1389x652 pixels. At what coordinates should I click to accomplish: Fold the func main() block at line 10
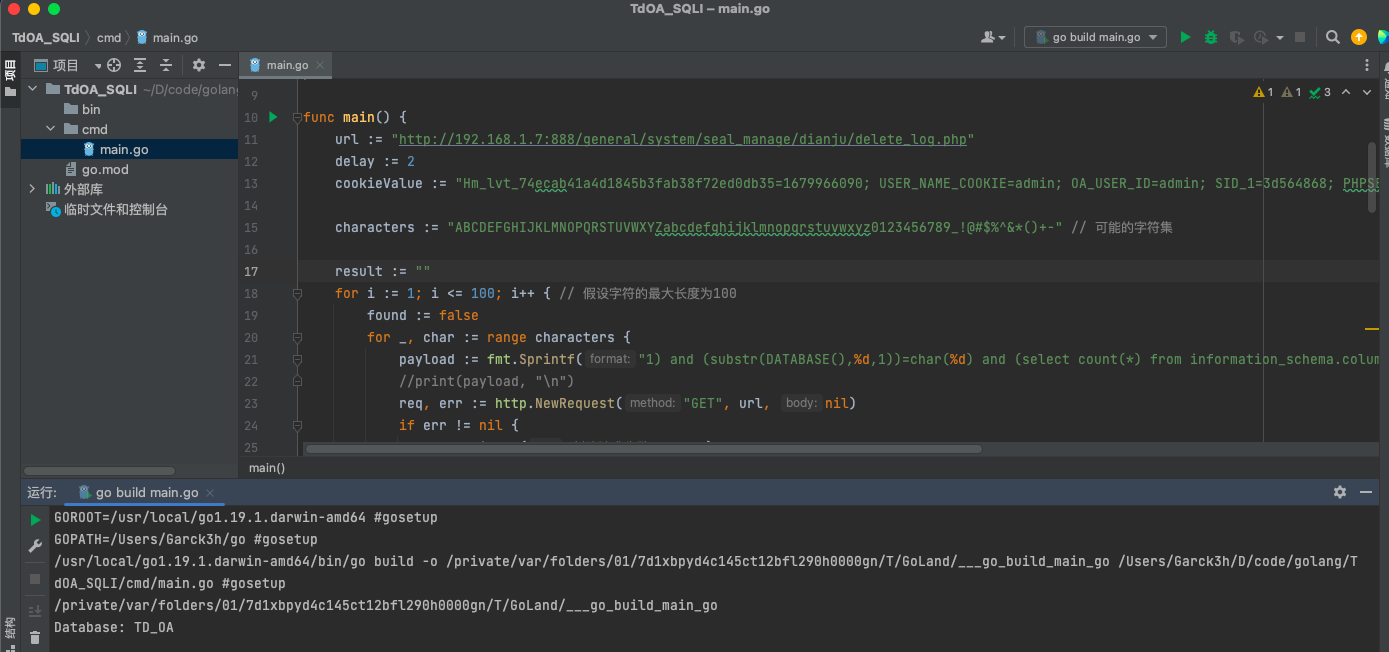pos(297,117)
